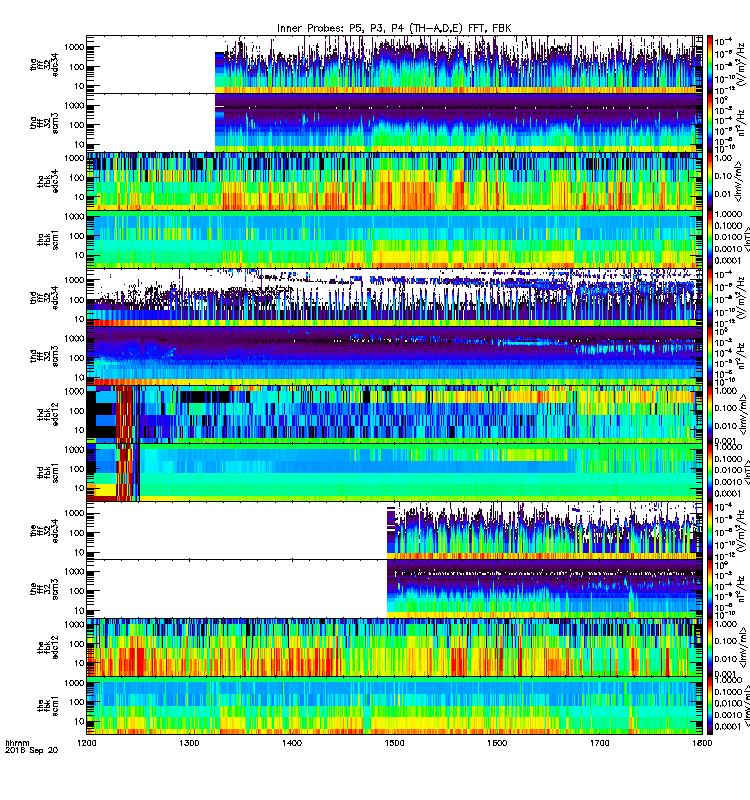Click the thd fff scm3 spectrogram panel

pyautogui.click(x=394, y=356)
